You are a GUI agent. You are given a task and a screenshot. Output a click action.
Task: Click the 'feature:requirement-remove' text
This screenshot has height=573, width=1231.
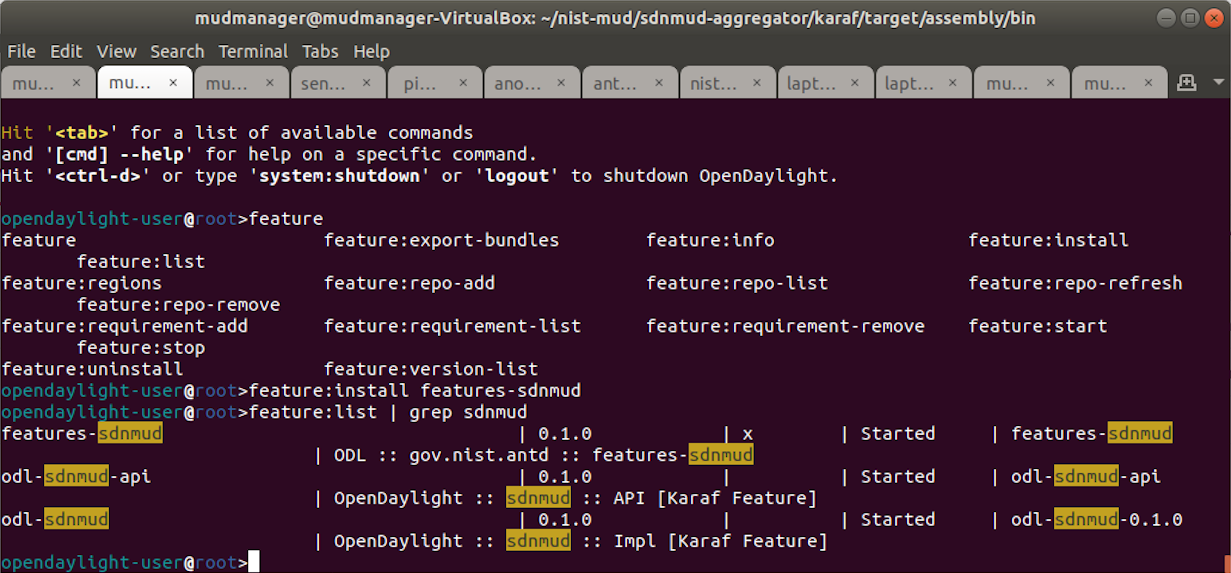click(785, 326)
